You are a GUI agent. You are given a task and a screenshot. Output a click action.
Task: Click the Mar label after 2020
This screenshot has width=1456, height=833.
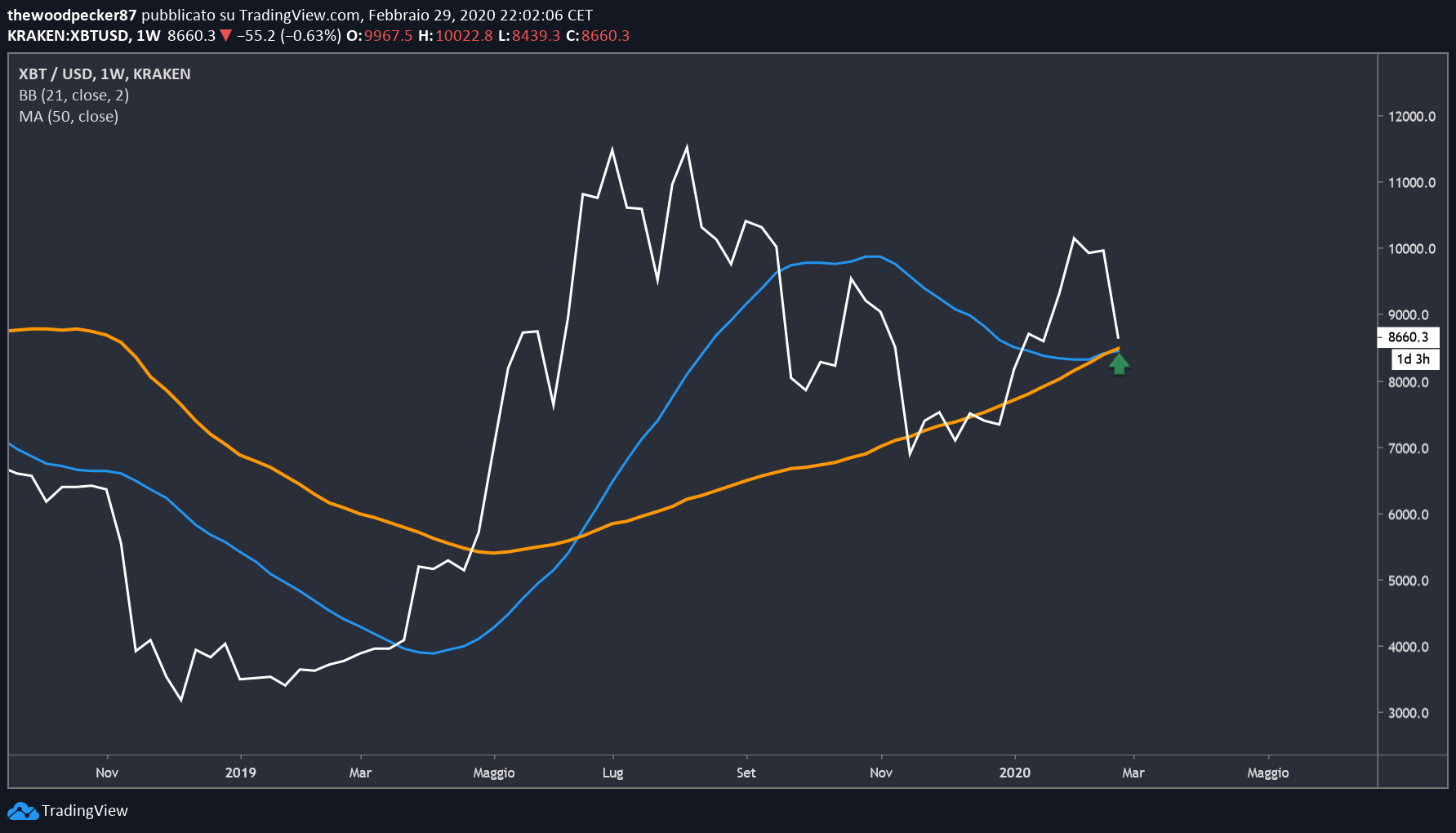point(1133,773)
